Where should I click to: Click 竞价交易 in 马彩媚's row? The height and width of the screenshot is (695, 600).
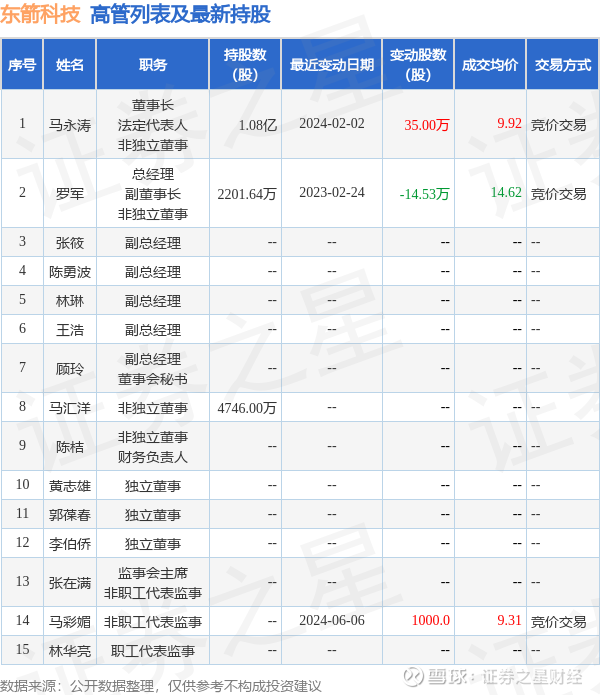(x=558, y=622)
